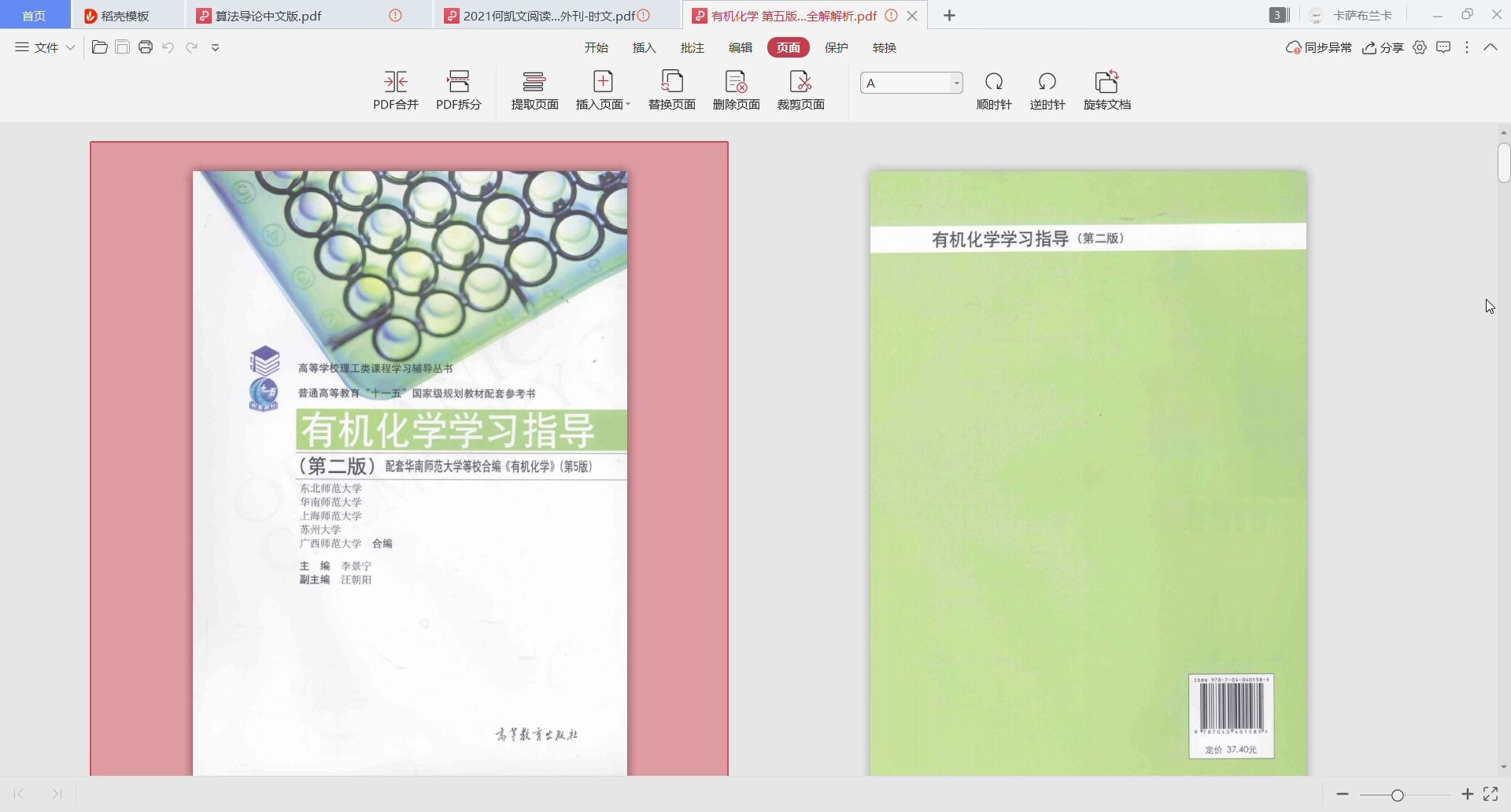
Task: Open the user account 卡萨布兰卡
Action: click(1350, 16)
